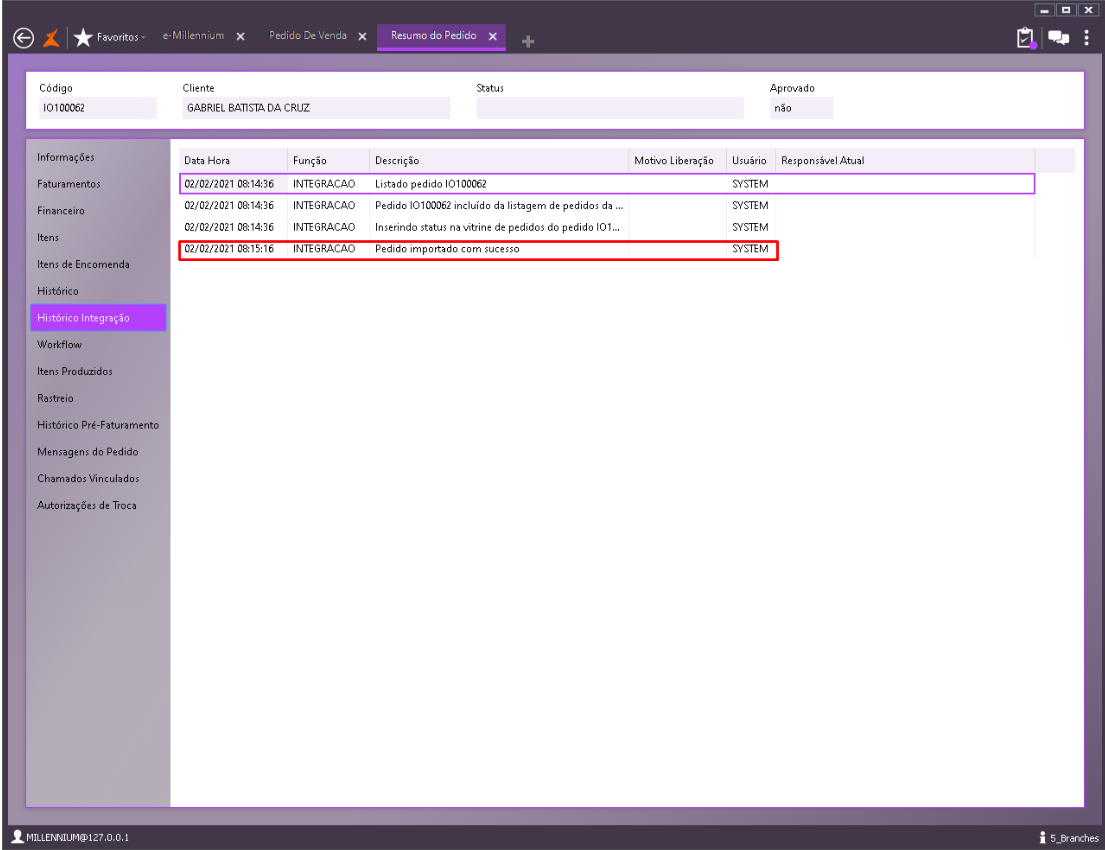Viewport: 1105px width, 850px height.
Task: Open Autorizações de Troca in the sidebar
Action: (x=87, y=505)
